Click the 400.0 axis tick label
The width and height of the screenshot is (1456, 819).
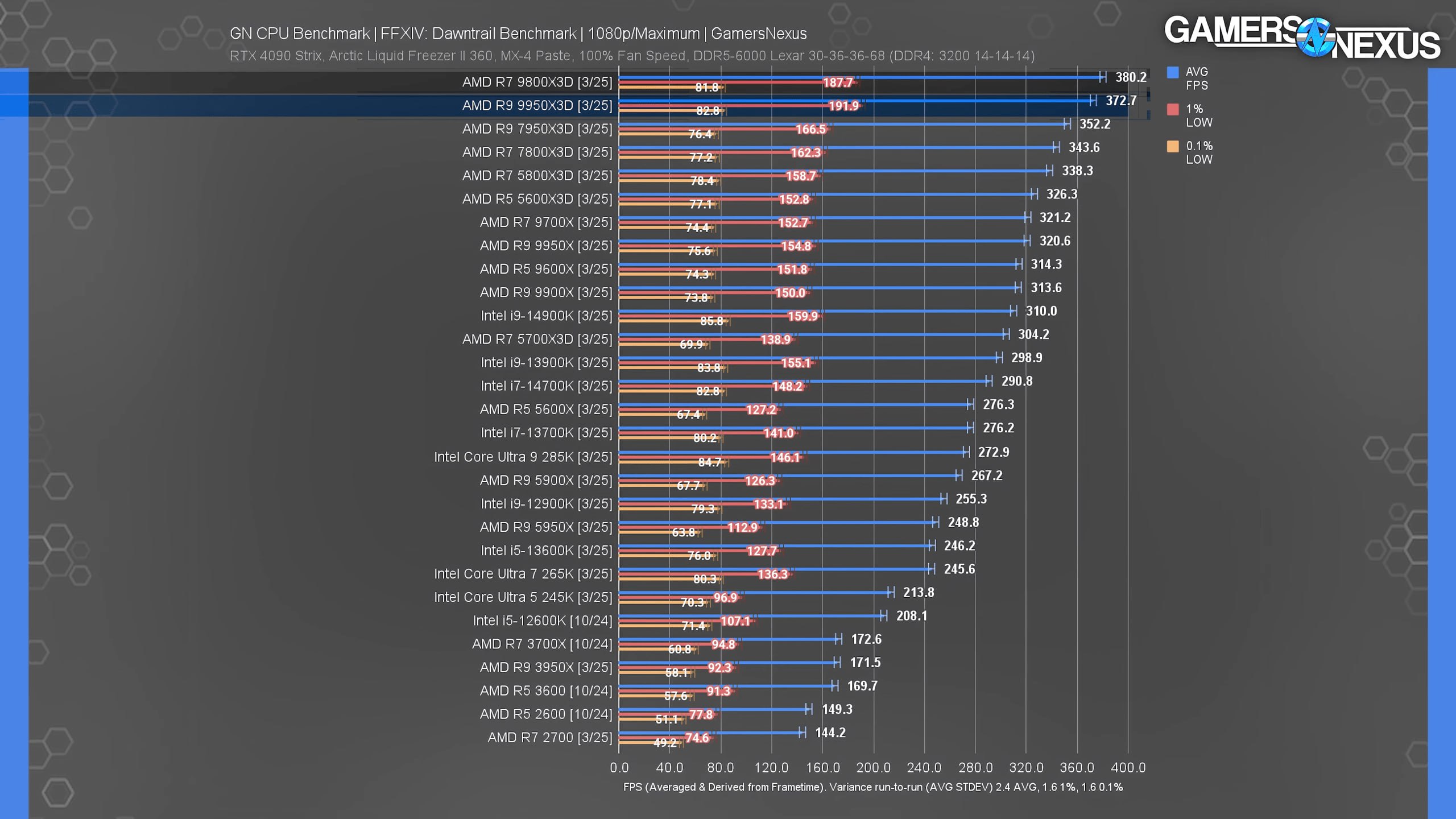(x=1128, y=767)
